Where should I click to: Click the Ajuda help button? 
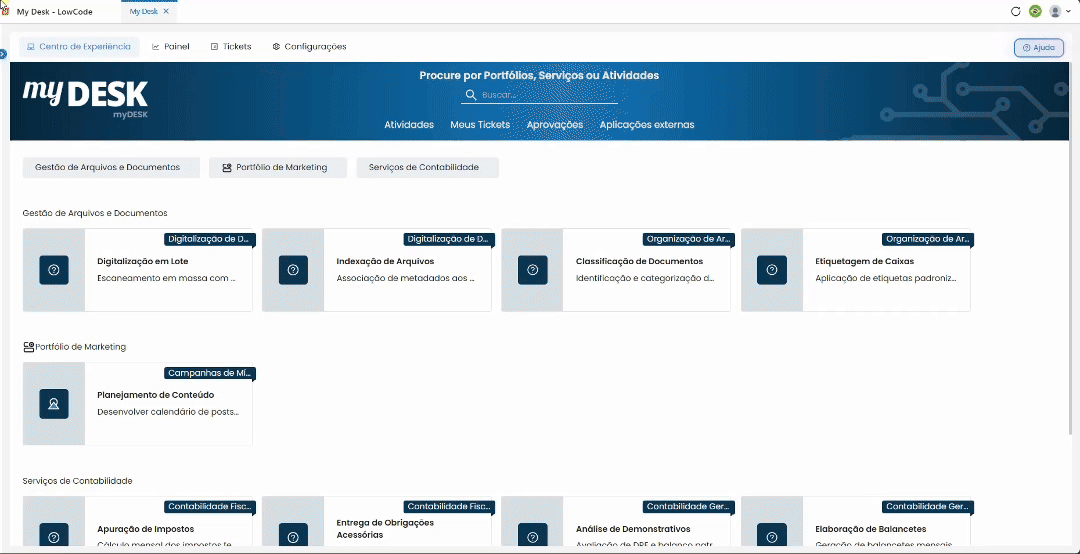point(1039,48)
